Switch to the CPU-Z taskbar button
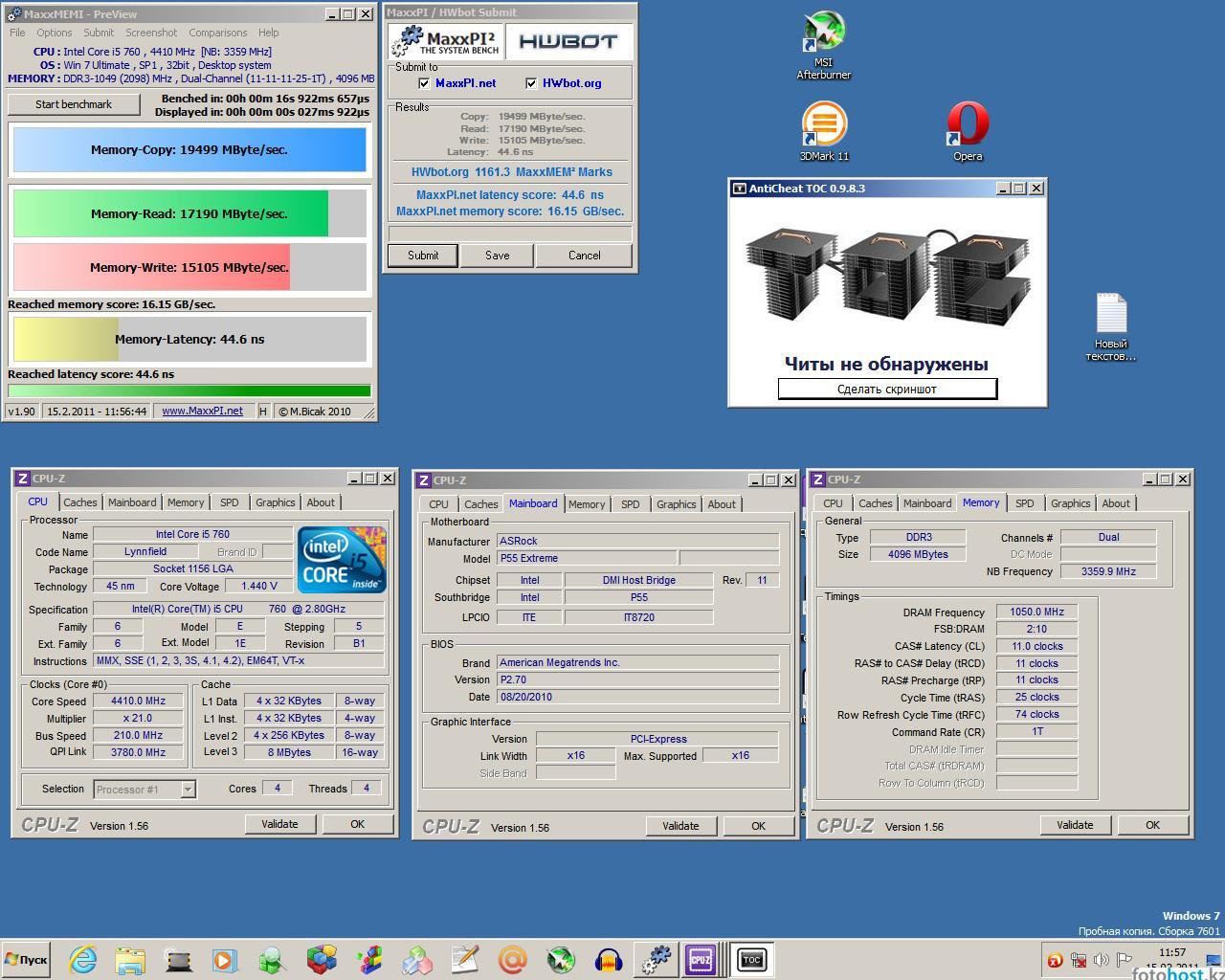This screenshot has height=980, width=1225. [x=701, y=960]
